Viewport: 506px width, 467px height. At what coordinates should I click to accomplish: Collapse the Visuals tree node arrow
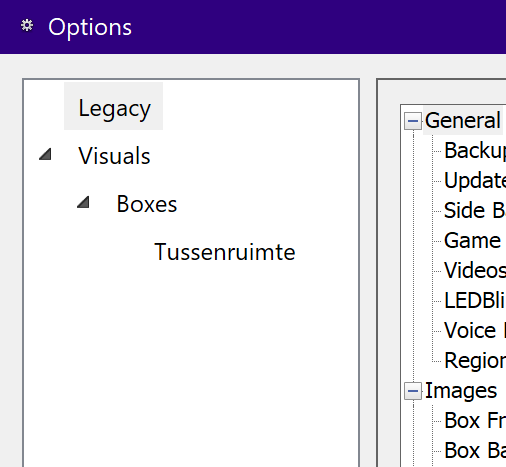click(45, 154)
